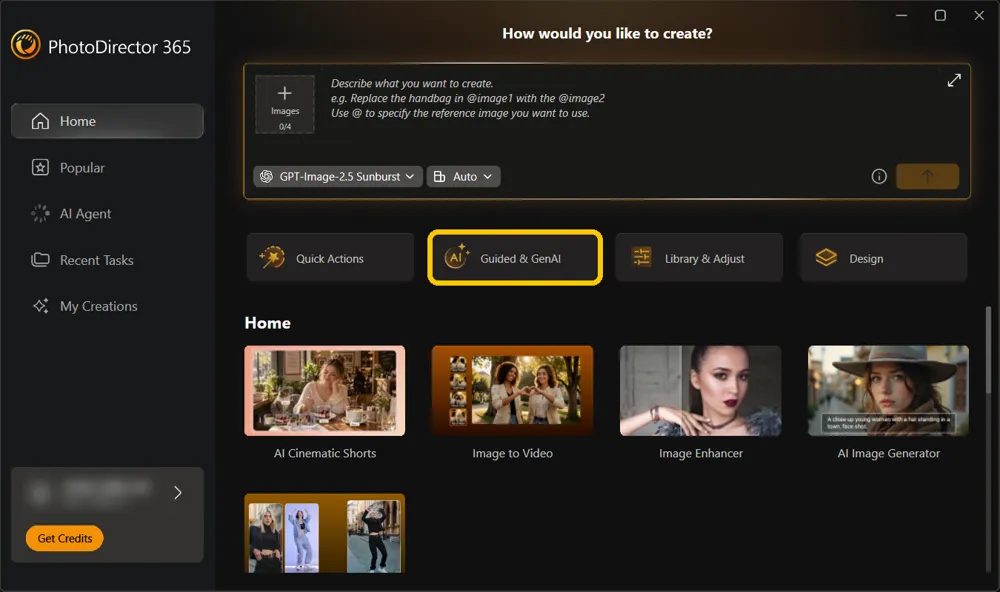Close the PhotoDirector window
The height and width of the screenshot is (592, 1000).
979,15
